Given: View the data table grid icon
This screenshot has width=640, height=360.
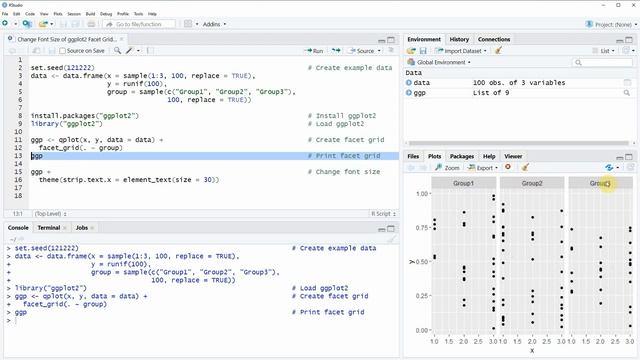Looking at the screenshot, I should 627,82.
